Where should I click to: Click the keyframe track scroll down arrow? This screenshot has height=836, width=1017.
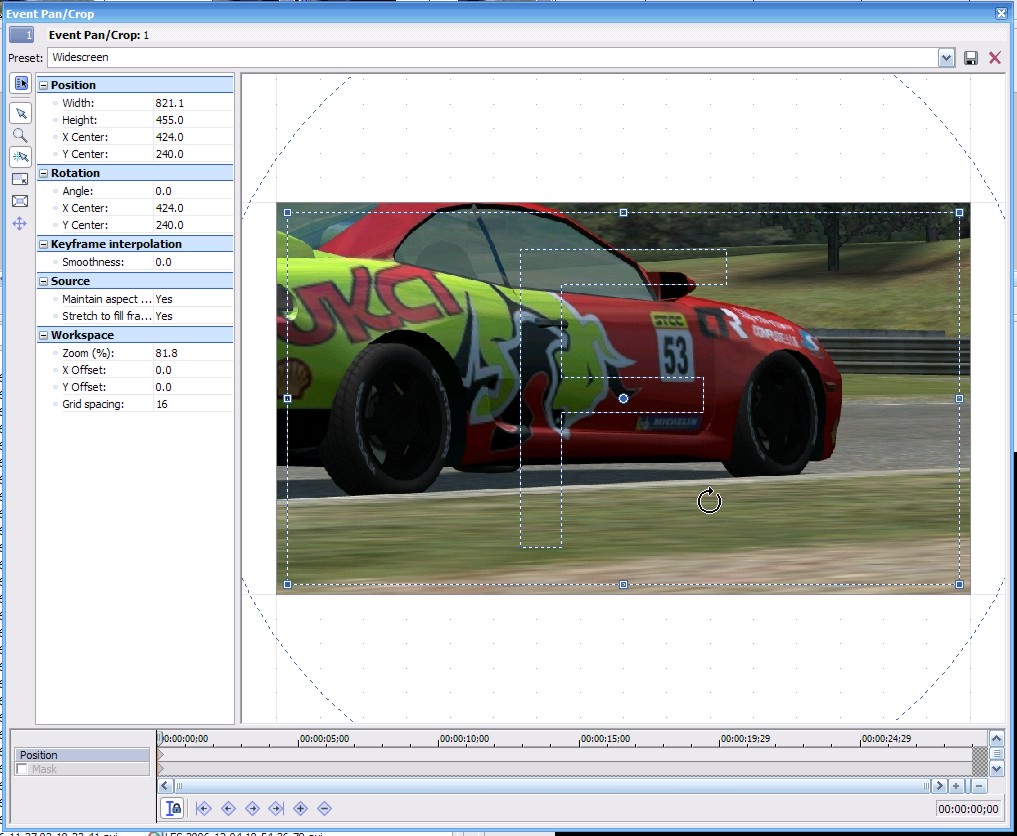996,769
